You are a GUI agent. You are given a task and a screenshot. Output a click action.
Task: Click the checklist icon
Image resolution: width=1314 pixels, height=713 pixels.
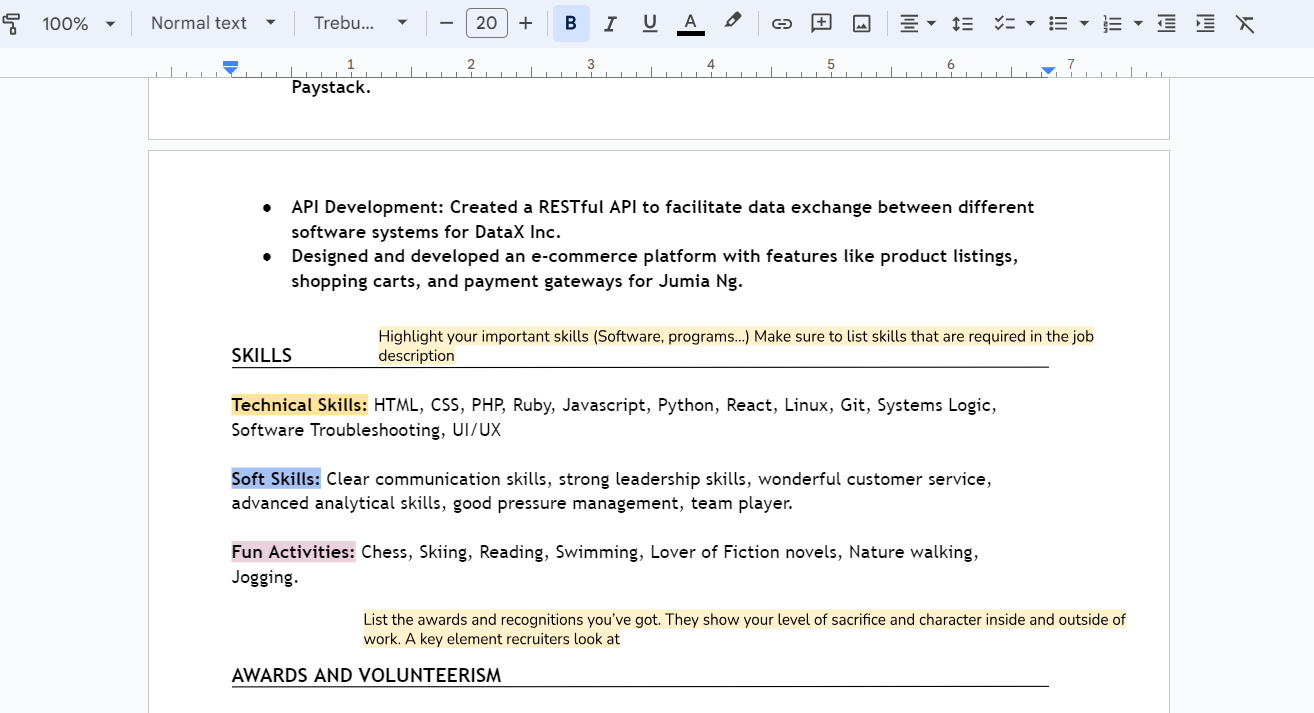[x=1004, y=23]
